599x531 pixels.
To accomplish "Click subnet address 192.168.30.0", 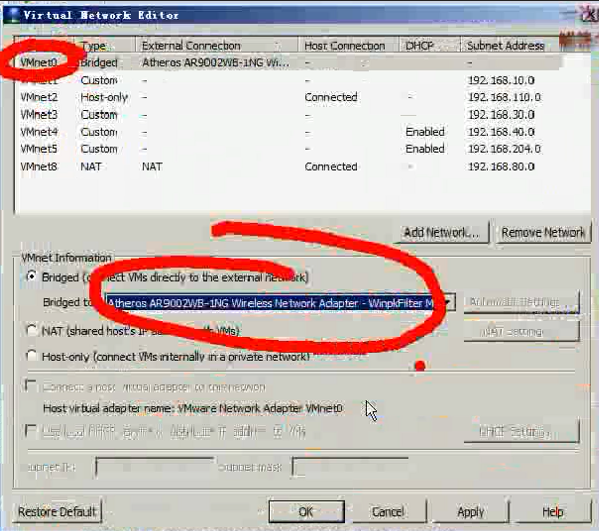I will click(x=501, y=115).
